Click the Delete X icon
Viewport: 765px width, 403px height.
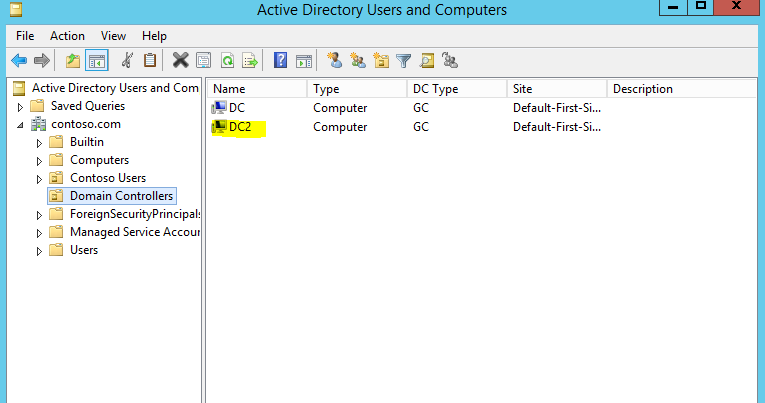tap(181, 60)
